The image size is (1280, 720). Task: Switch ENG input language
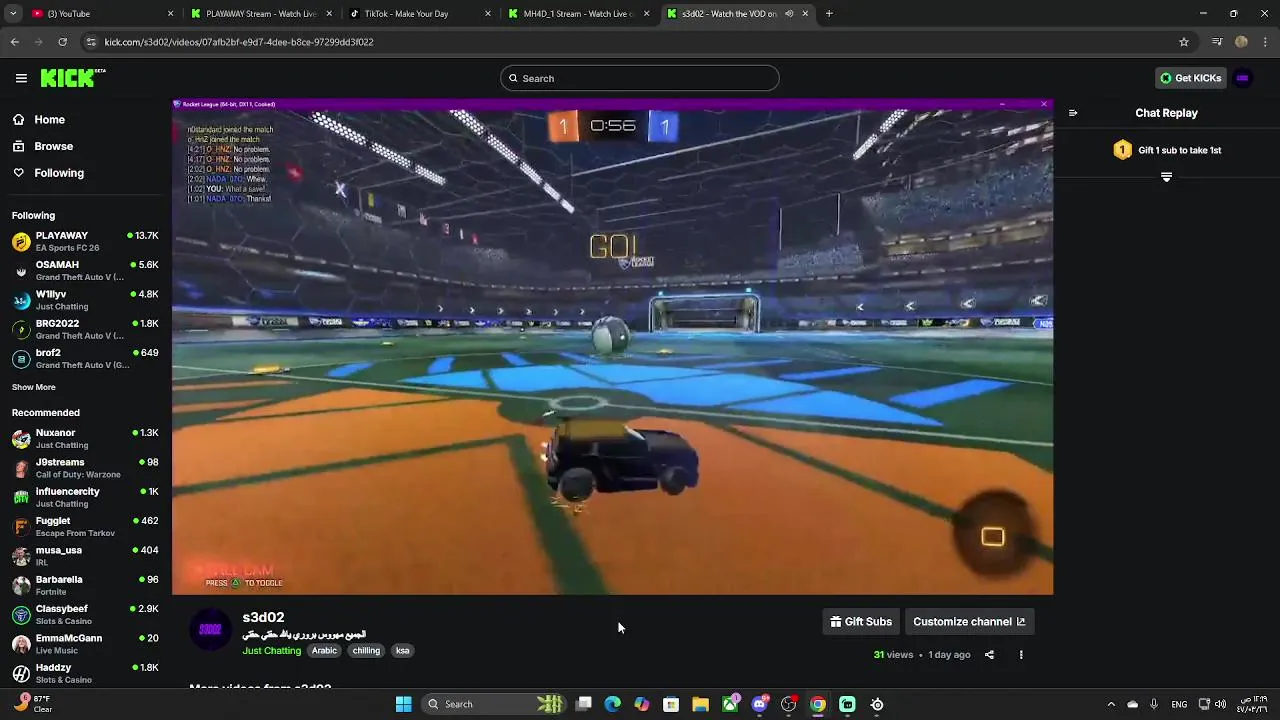(1180, 704)
